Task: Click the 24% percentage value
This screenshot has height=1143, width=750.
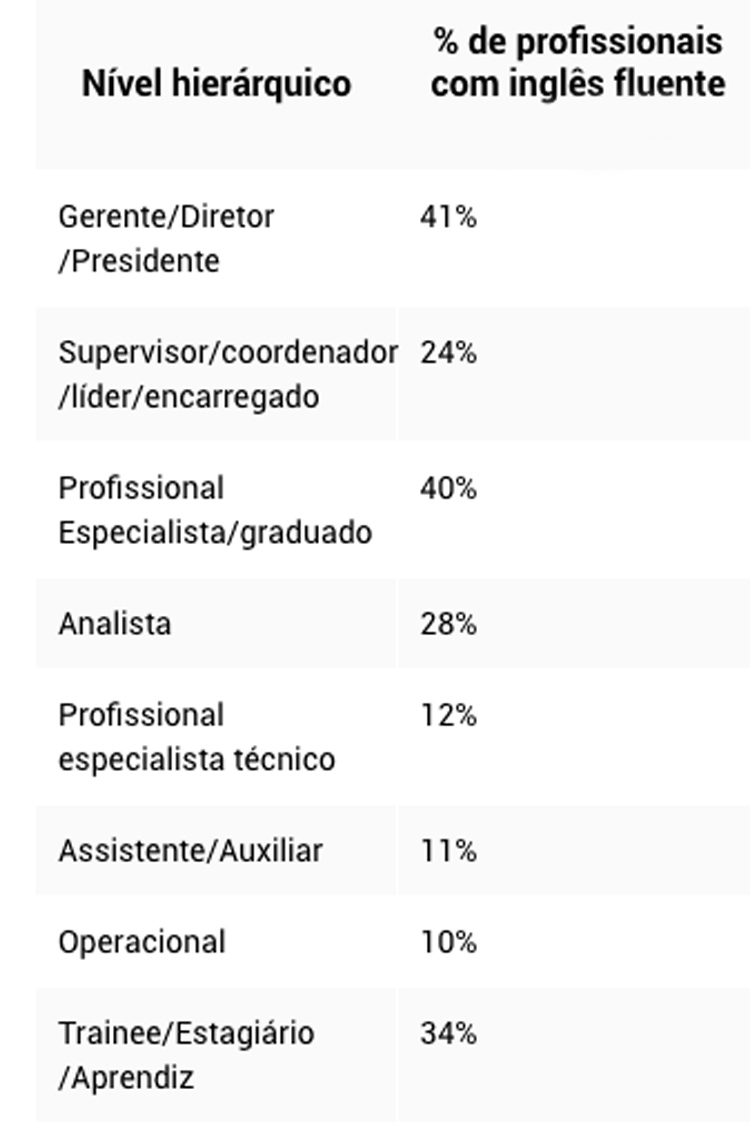Action: pos(448,352)
